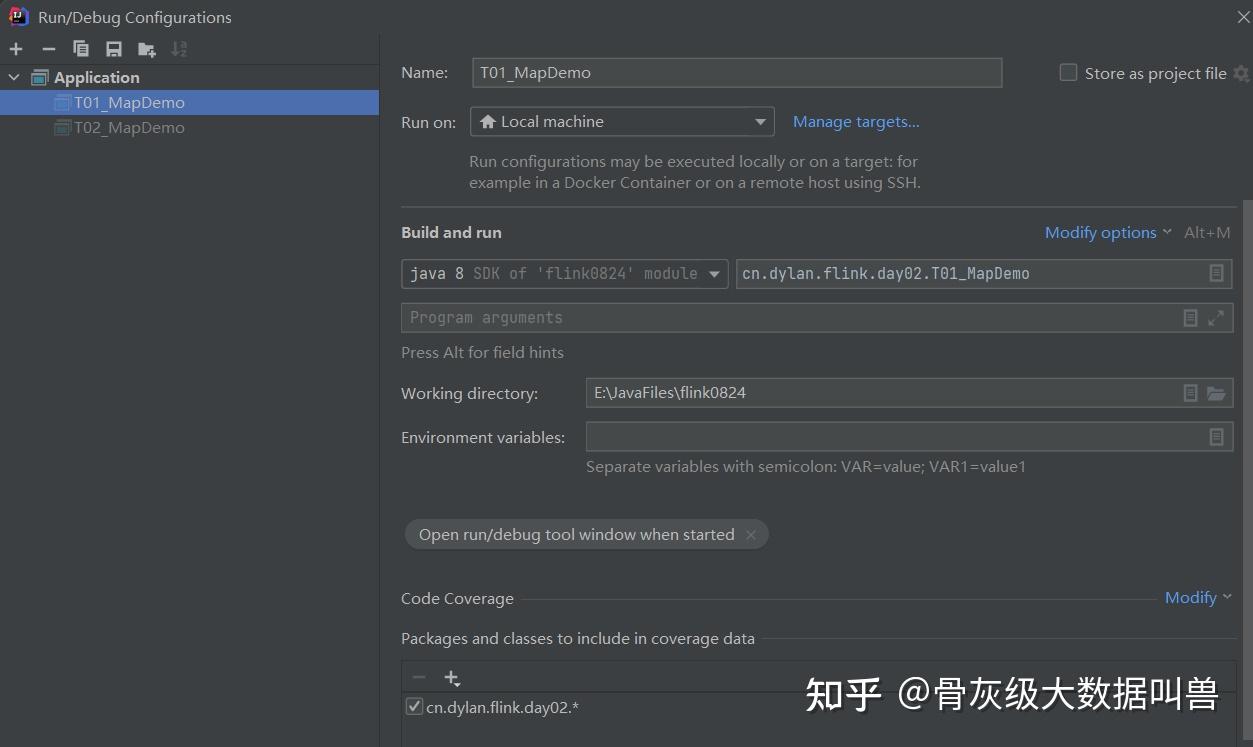Image resolution: width=1253 pixels, height=747 pixels.
Task: Enable Store as project file
Action: [1067, 72]
